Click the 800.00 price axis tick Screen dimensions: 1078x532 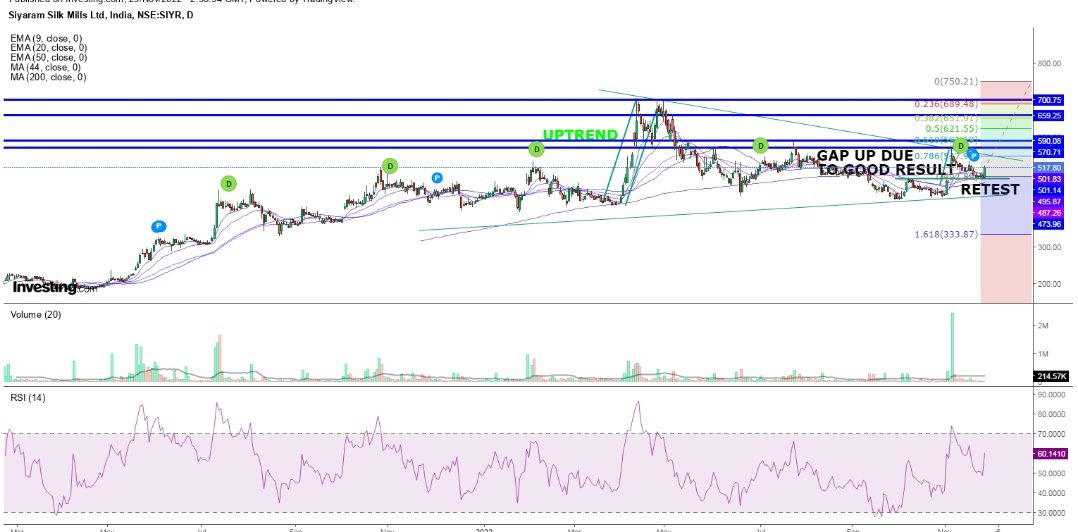[x=1049, y=64]
